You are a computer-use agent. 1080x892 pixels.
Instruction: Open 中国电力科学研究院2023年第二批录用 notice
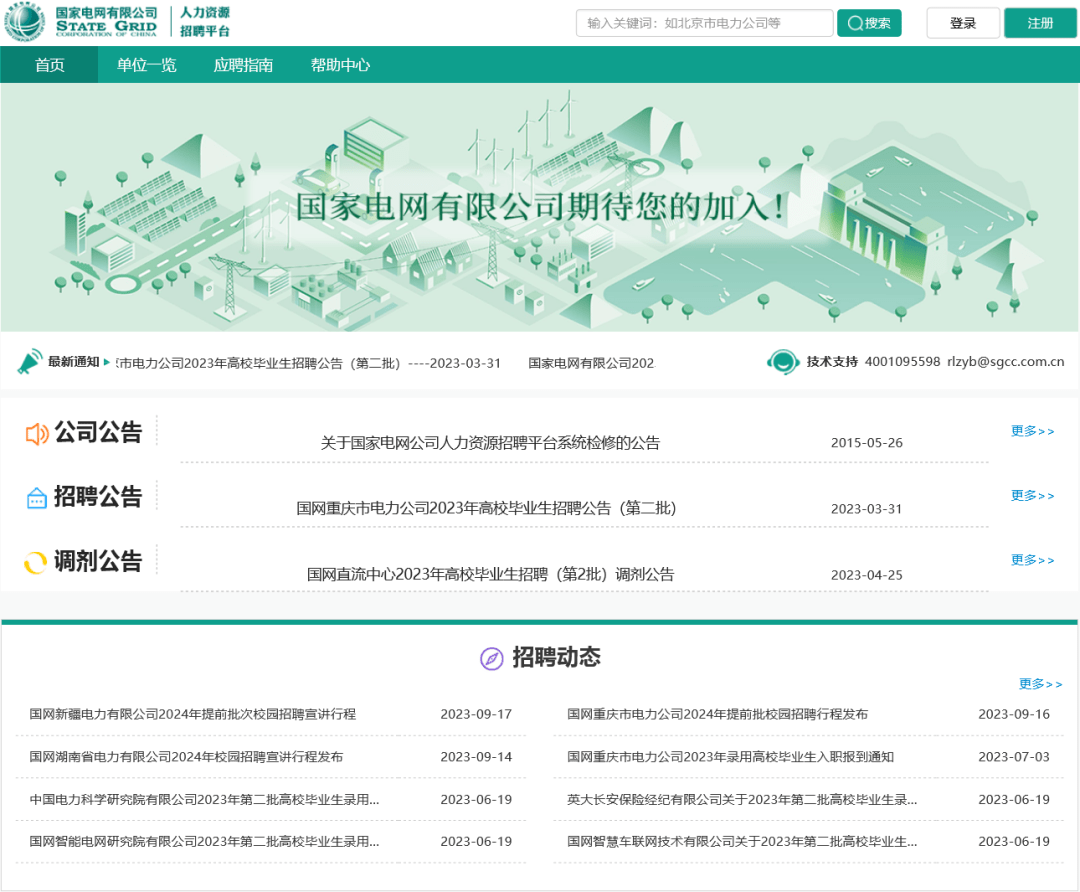coord(204,800)
